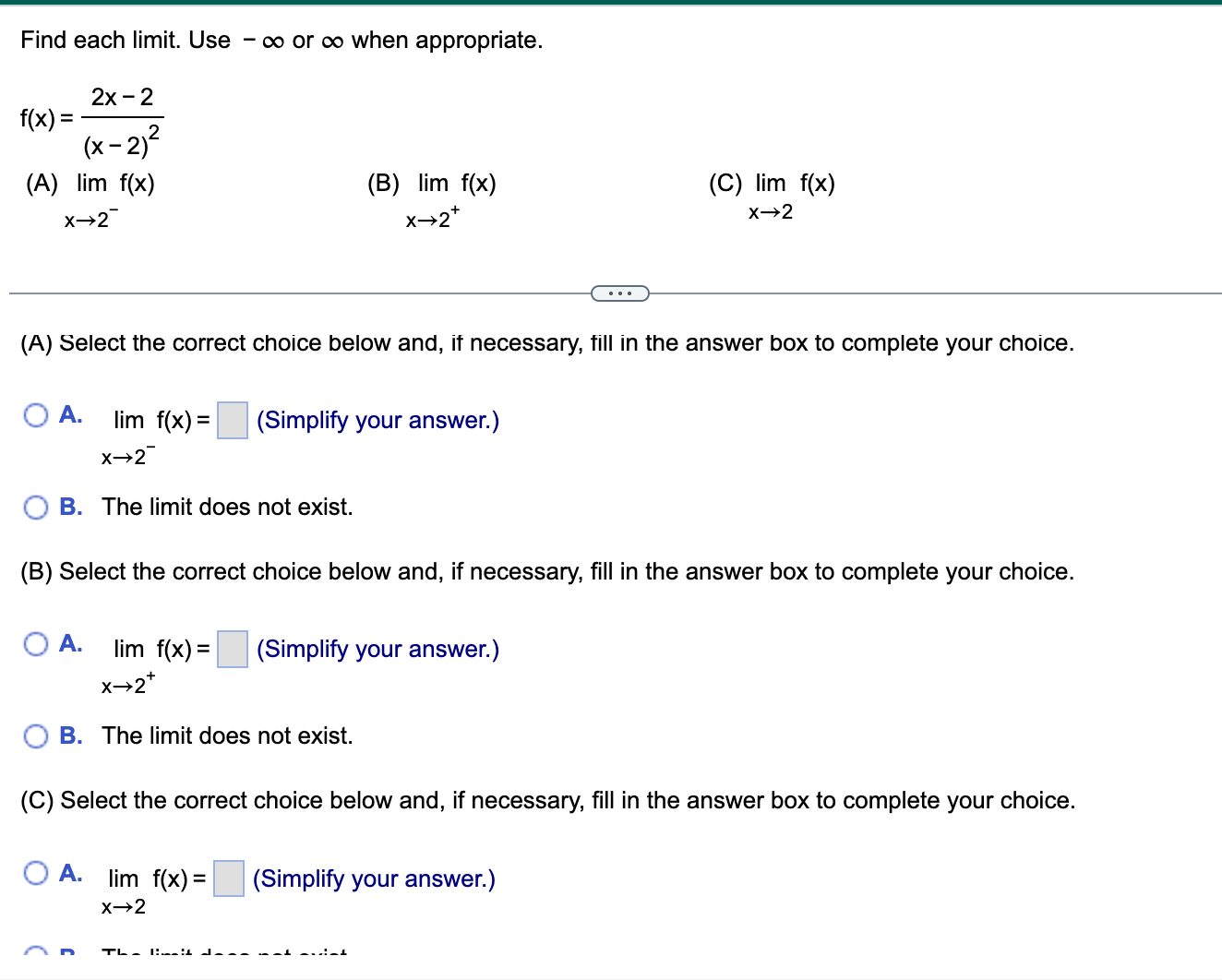
Task: Click the Find each limit instruction text
Action: (282, 40)
